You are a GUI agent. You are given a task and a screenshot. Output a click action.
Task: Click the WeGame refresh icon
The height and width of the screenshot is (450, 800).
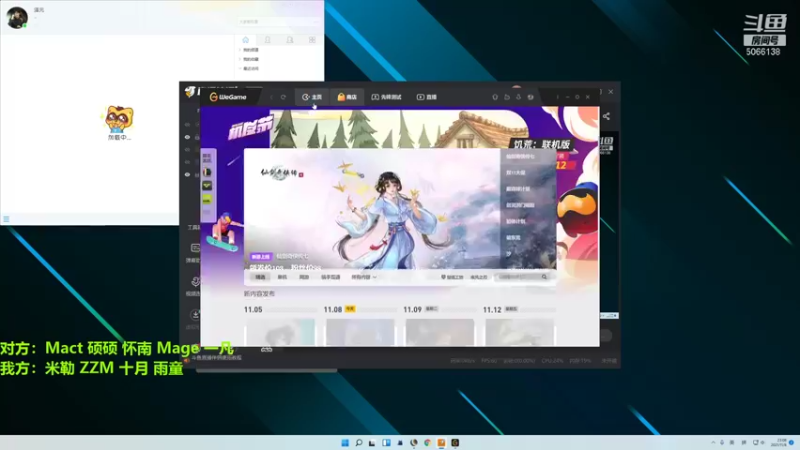pyautogui.click(x=283, y=97)
